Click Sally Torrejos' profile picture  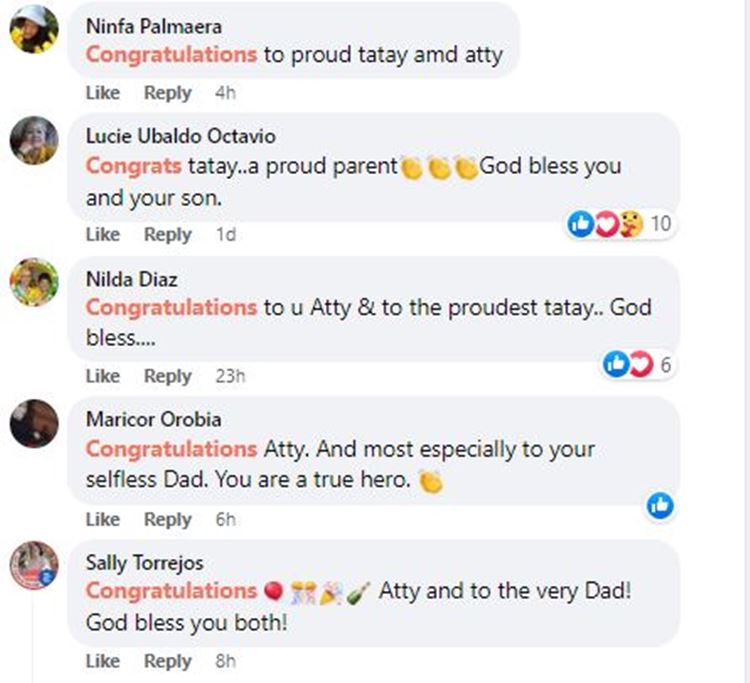tap(34, 566)
